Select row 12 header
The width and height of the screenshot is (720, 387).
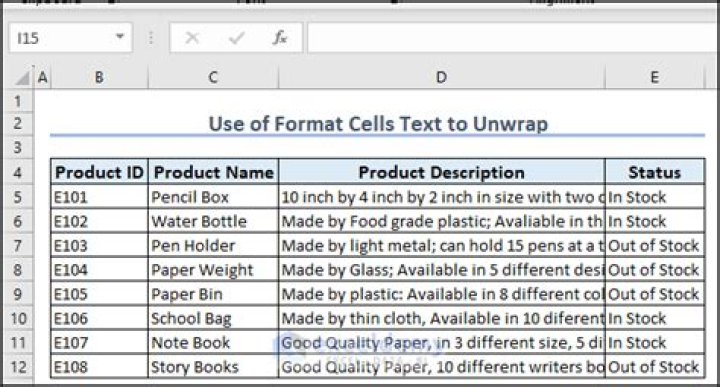[17, 367]
